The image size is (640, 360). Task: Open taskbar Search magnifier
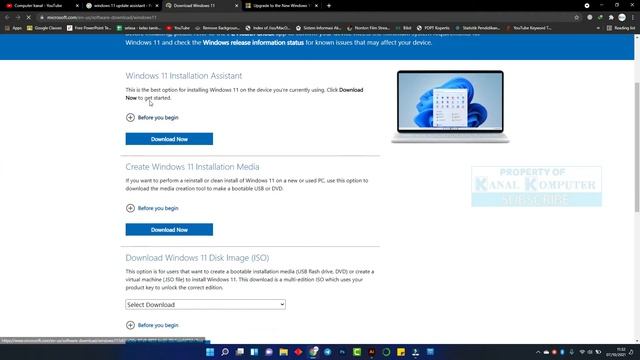click(224, 352)
